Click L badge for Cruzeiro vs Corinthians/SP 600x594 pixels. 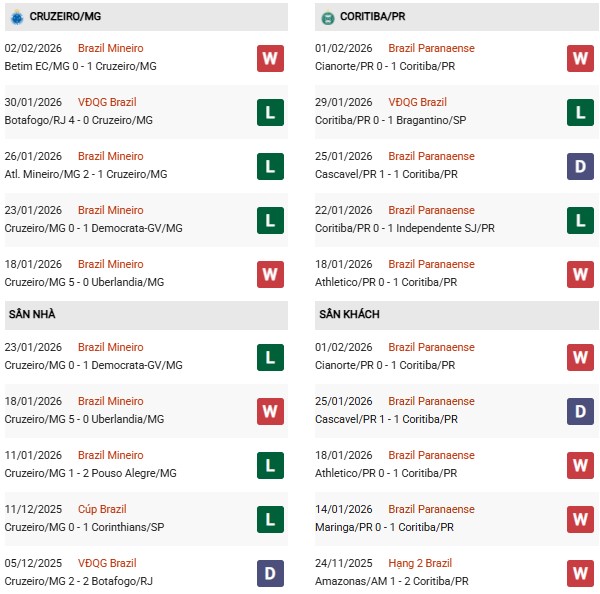(x=269, y=519)
